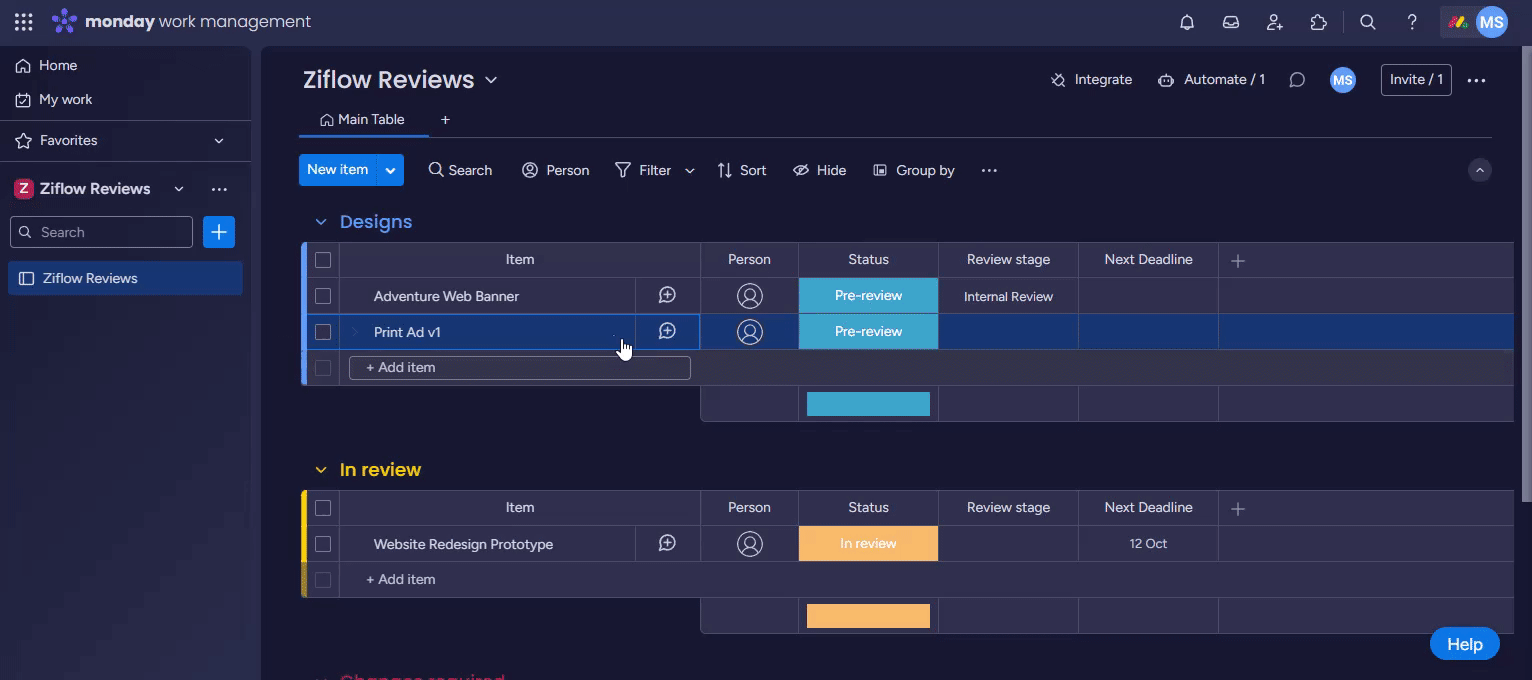Select all items in Designs group
This screenshot has height=680, width=1532.
(x=323, y=260)
